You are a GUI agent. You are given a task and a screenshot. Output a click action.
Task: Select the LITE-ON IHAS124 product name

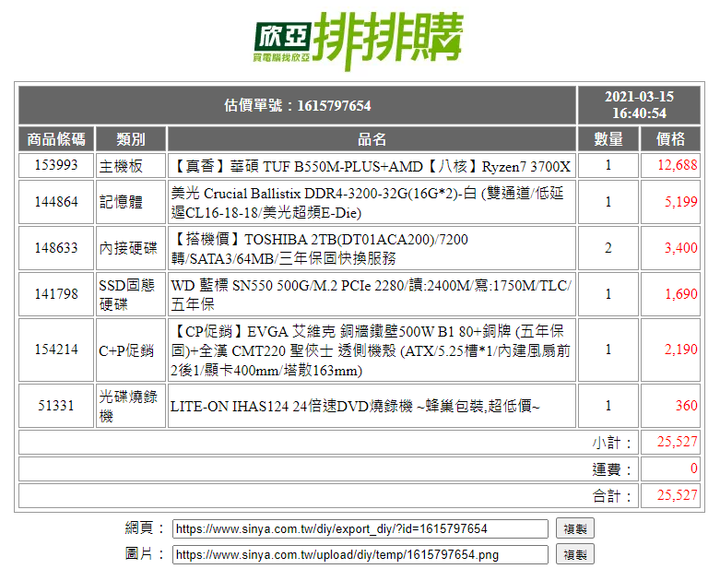click(x=355, y=406)
